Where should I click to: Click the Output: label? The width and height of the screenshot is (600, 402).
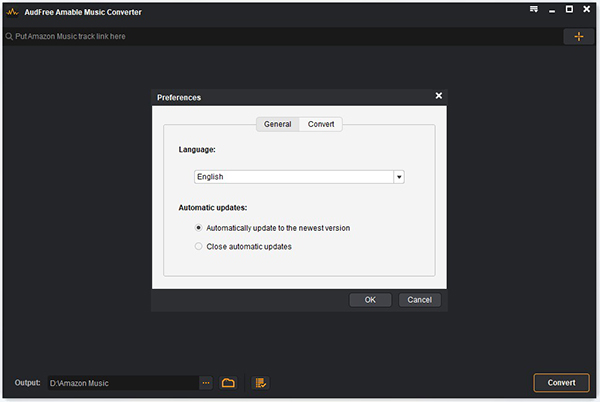tap(27, 383)
